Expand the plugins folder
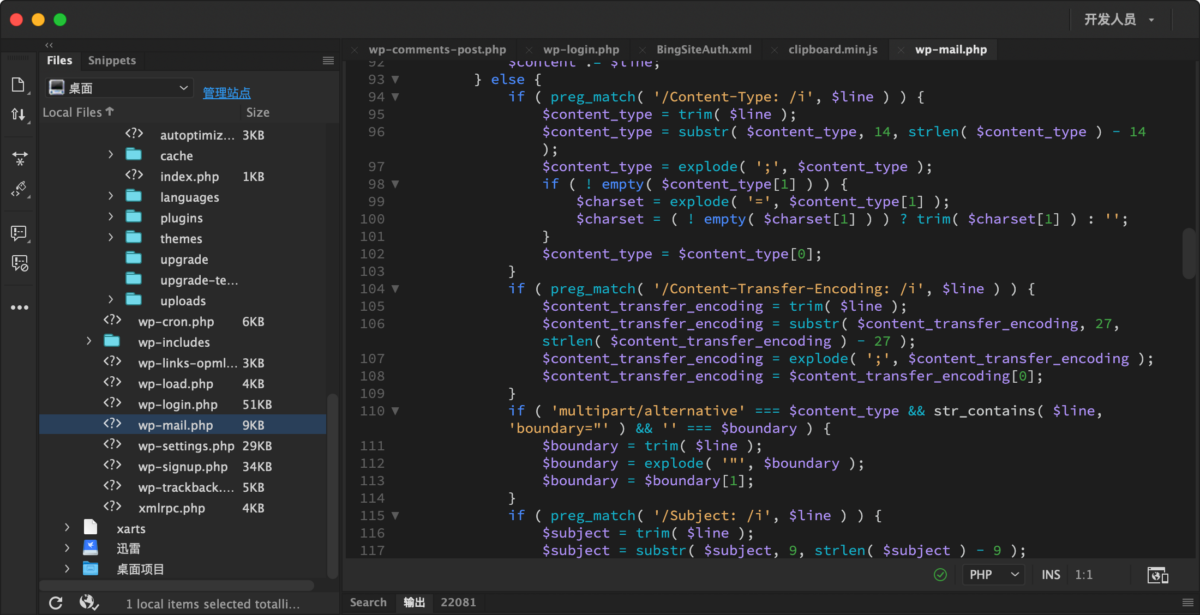The image size is (1200, 615). click(x=111, y=218)
